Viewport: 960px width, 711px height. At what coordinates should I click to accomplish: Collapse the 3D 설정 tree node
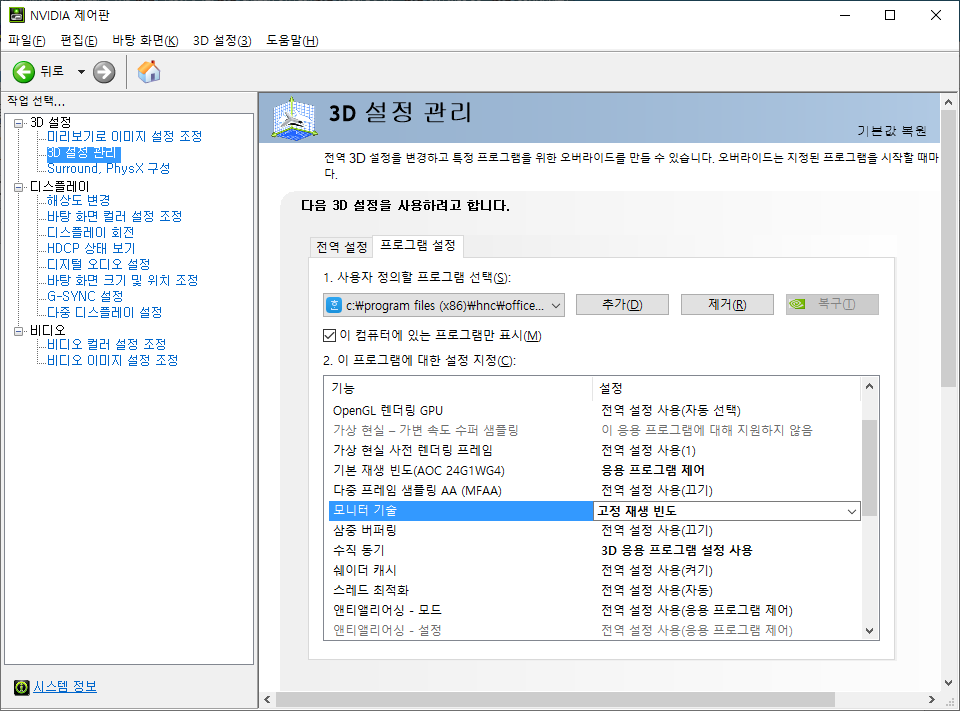(x=19, y=122)
